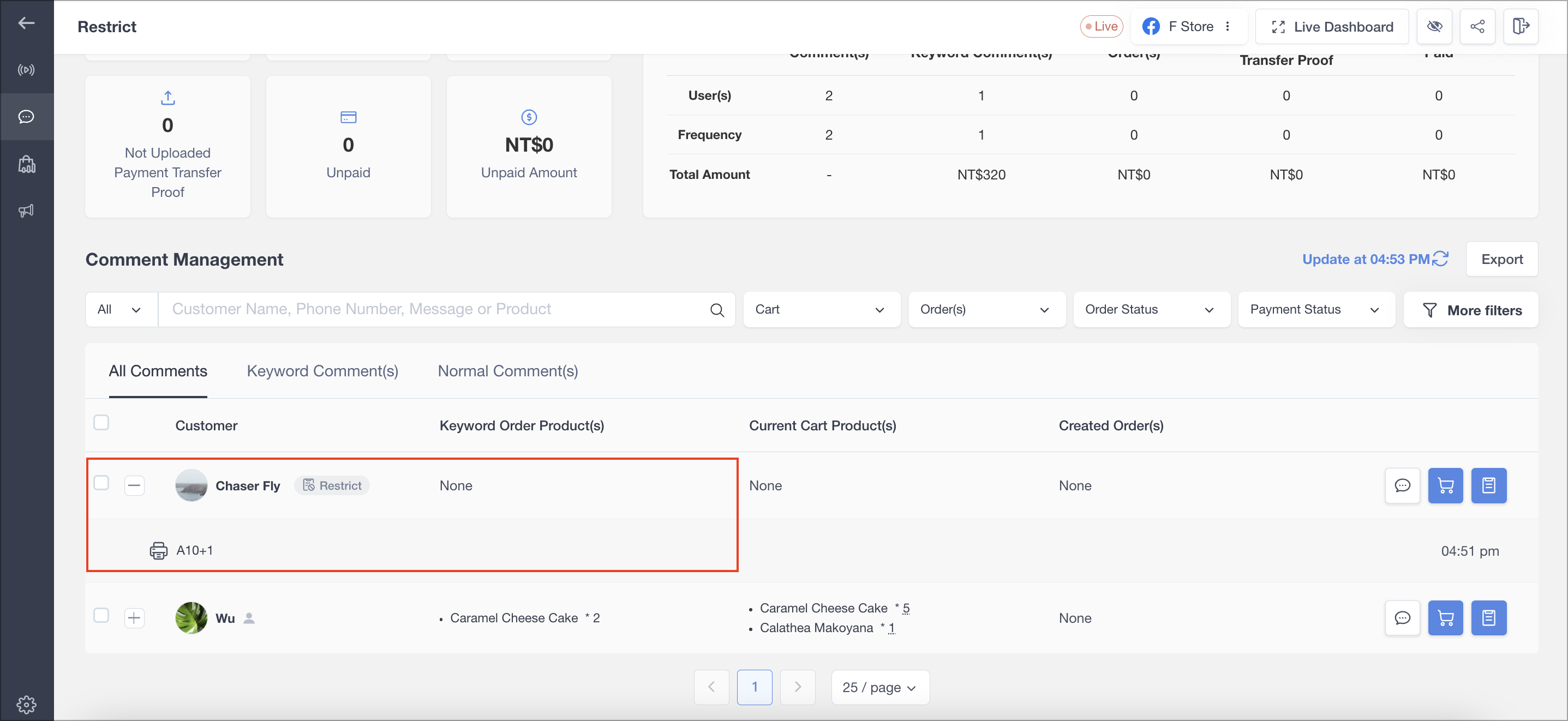Click the refresh update icon
The image size is (1568, 721).
click(x=1440, y=259)
